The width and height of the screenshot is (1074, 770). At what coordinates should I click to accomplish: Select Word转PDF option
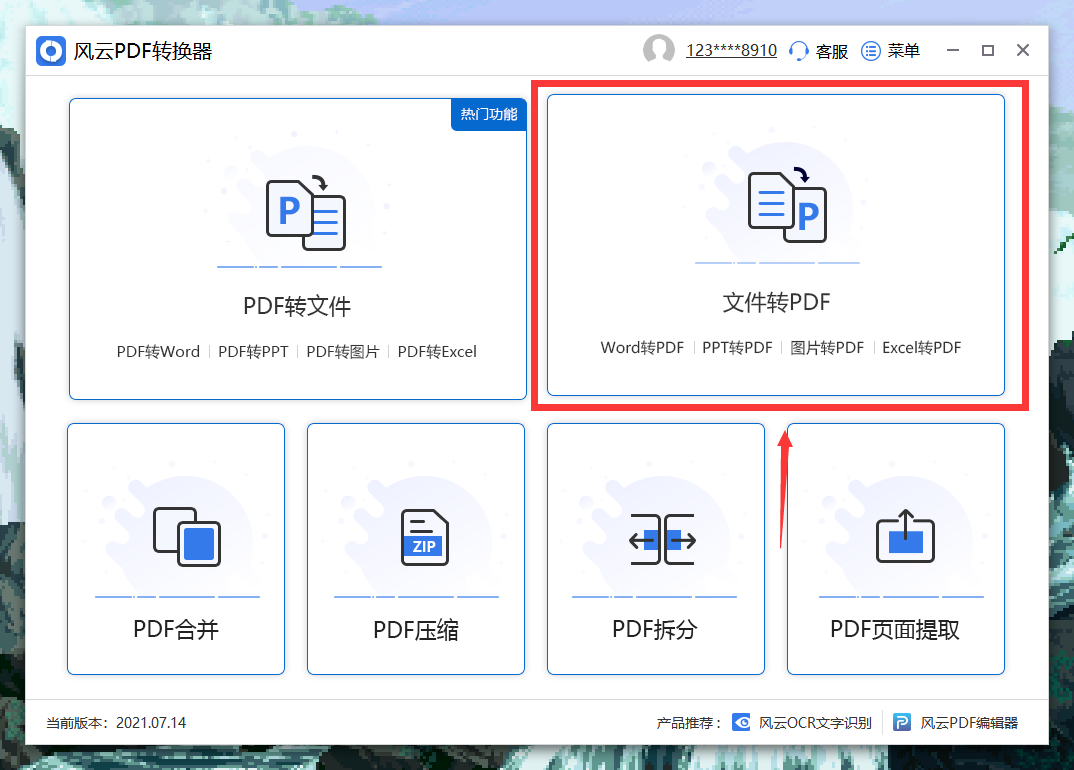coord(642,347)
